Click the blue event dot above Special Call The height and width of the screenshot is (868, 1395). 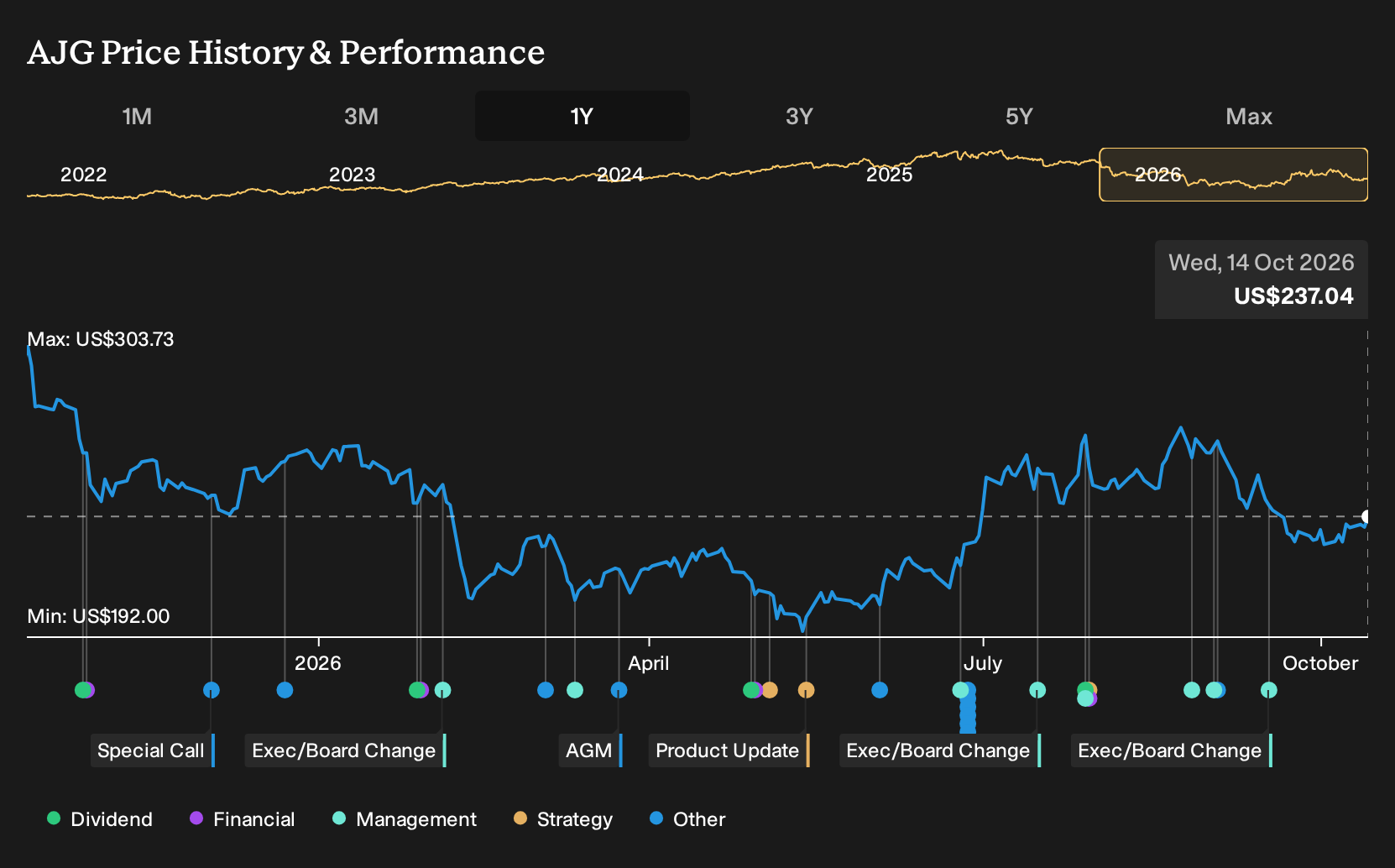click(212, 690)
